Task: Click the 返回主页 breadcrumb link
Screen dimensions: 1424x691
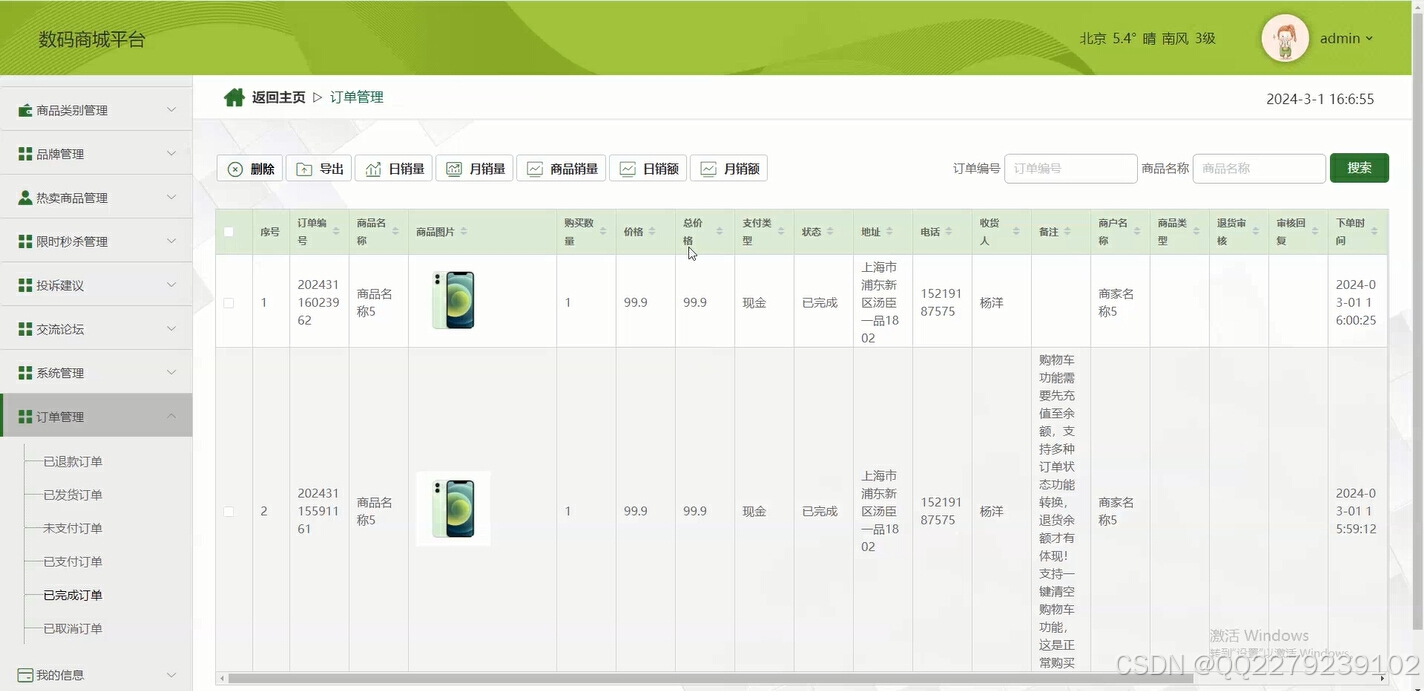Action: click(278, 97)
